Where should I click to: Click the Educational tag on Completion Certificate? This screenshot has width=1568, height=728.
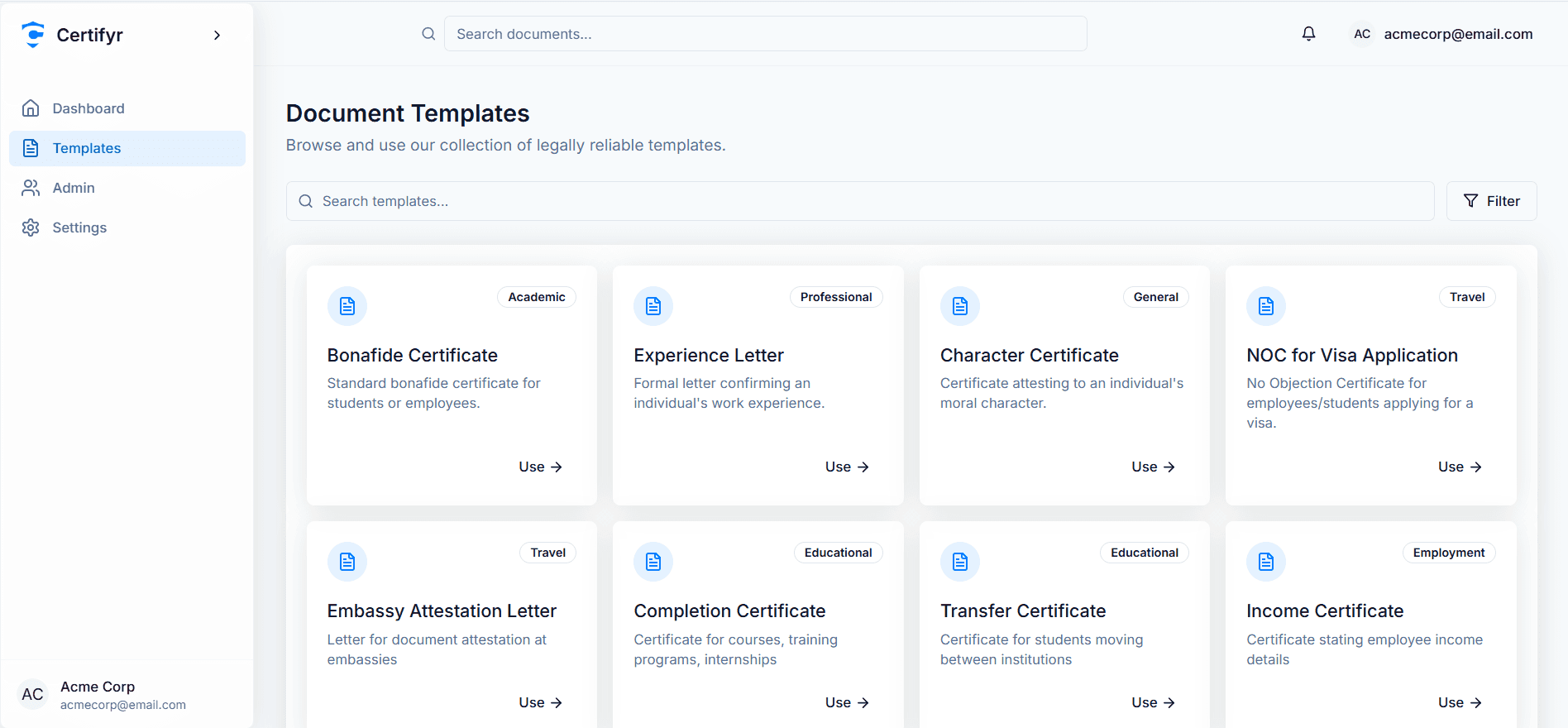(839, 553)
